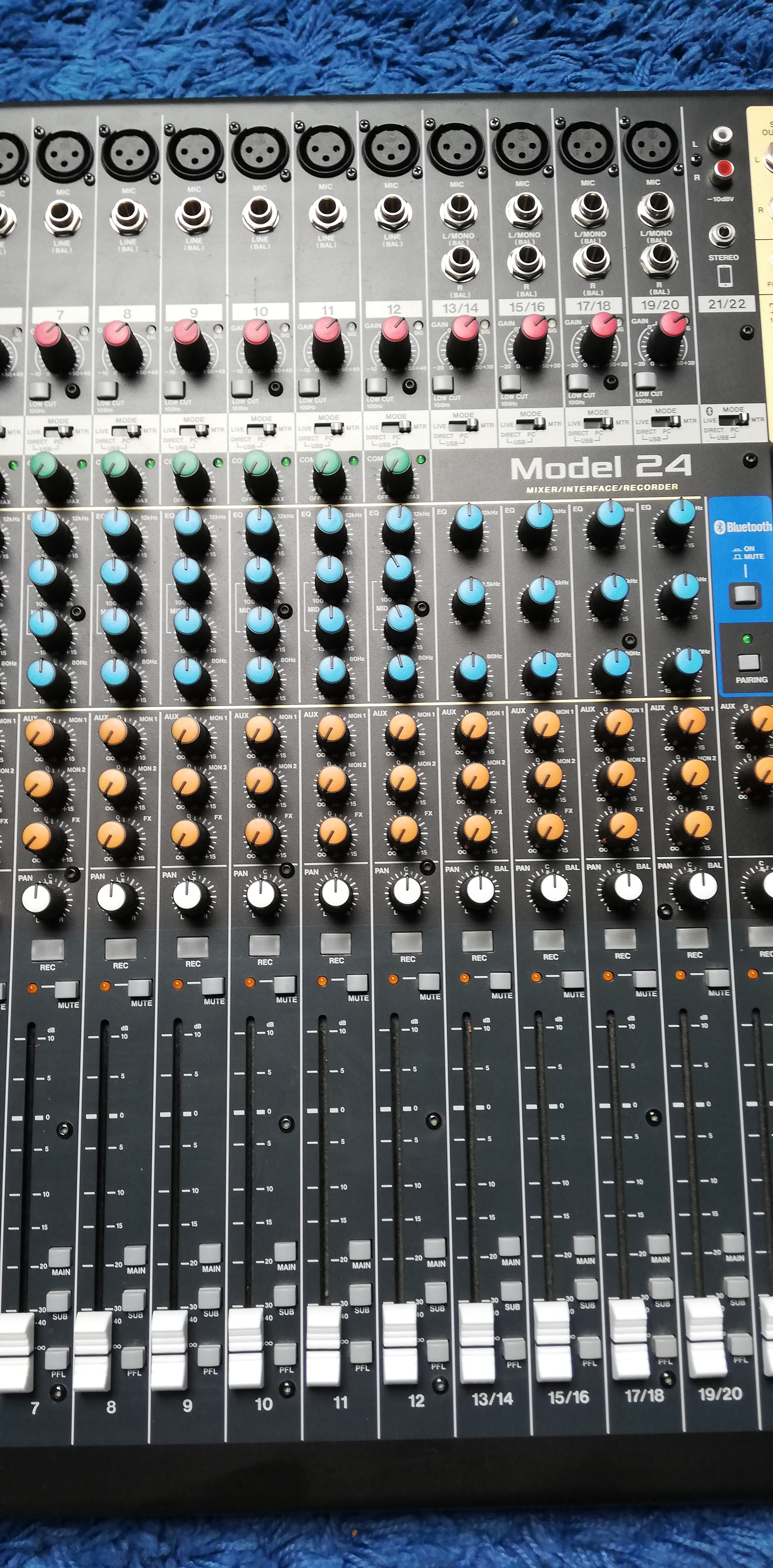Click the Bluetooth PAIRING button
This screenshot has height=1568, width=773.
[x=748, y=662]
